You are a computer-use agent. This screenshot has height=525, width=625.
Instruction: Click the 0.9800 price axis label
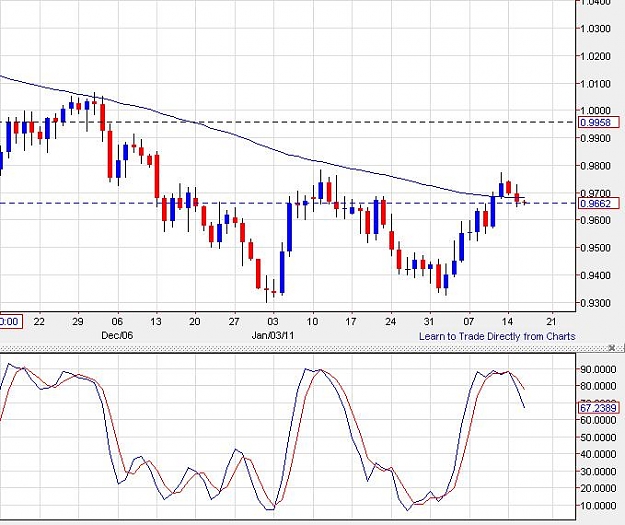pos(596,166)
